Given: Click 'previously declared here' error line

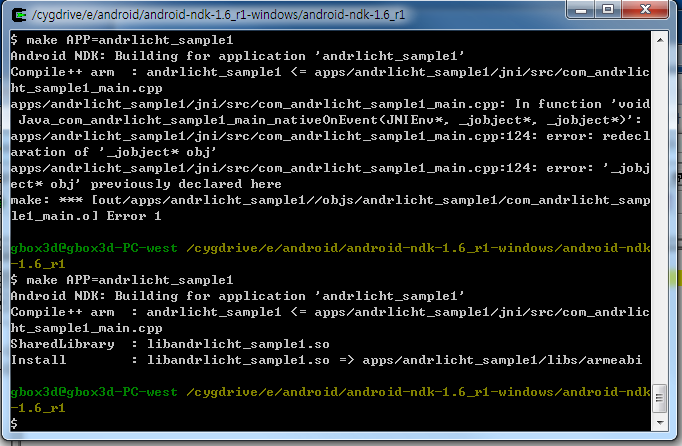Looking at the screenshot, I should coord(330,176).
